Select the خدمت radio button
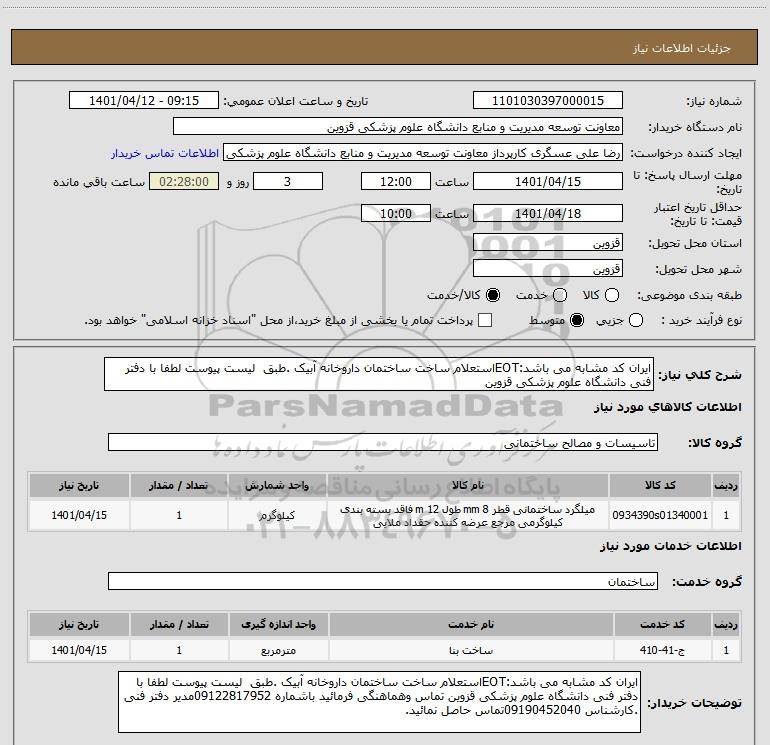The height and width of the screenshot is (745, 770). [x=560, y=295]
